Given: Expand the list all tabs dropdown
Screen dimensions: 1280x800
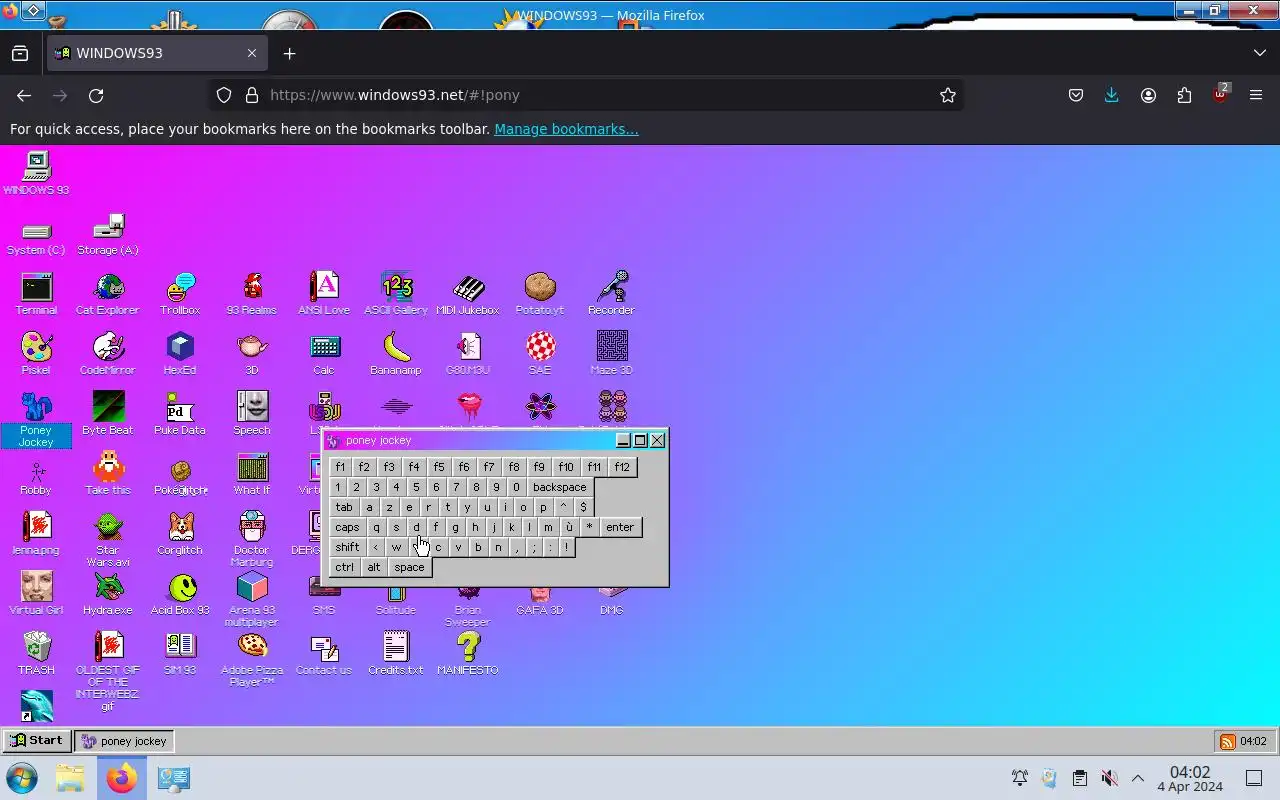Looking at the screenshot, I should coord(1259,53).
